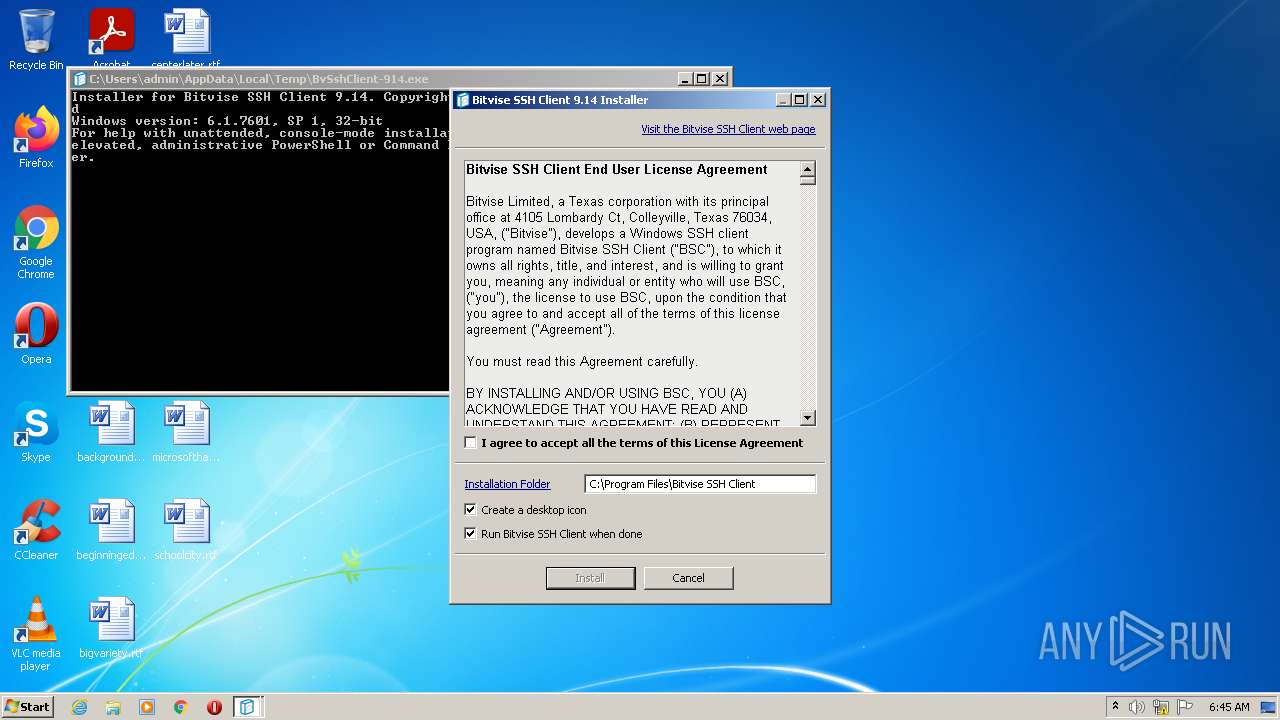
Task: Click the Cancel button in the installer
Action: pyautogui.click(x=688, y=578)
